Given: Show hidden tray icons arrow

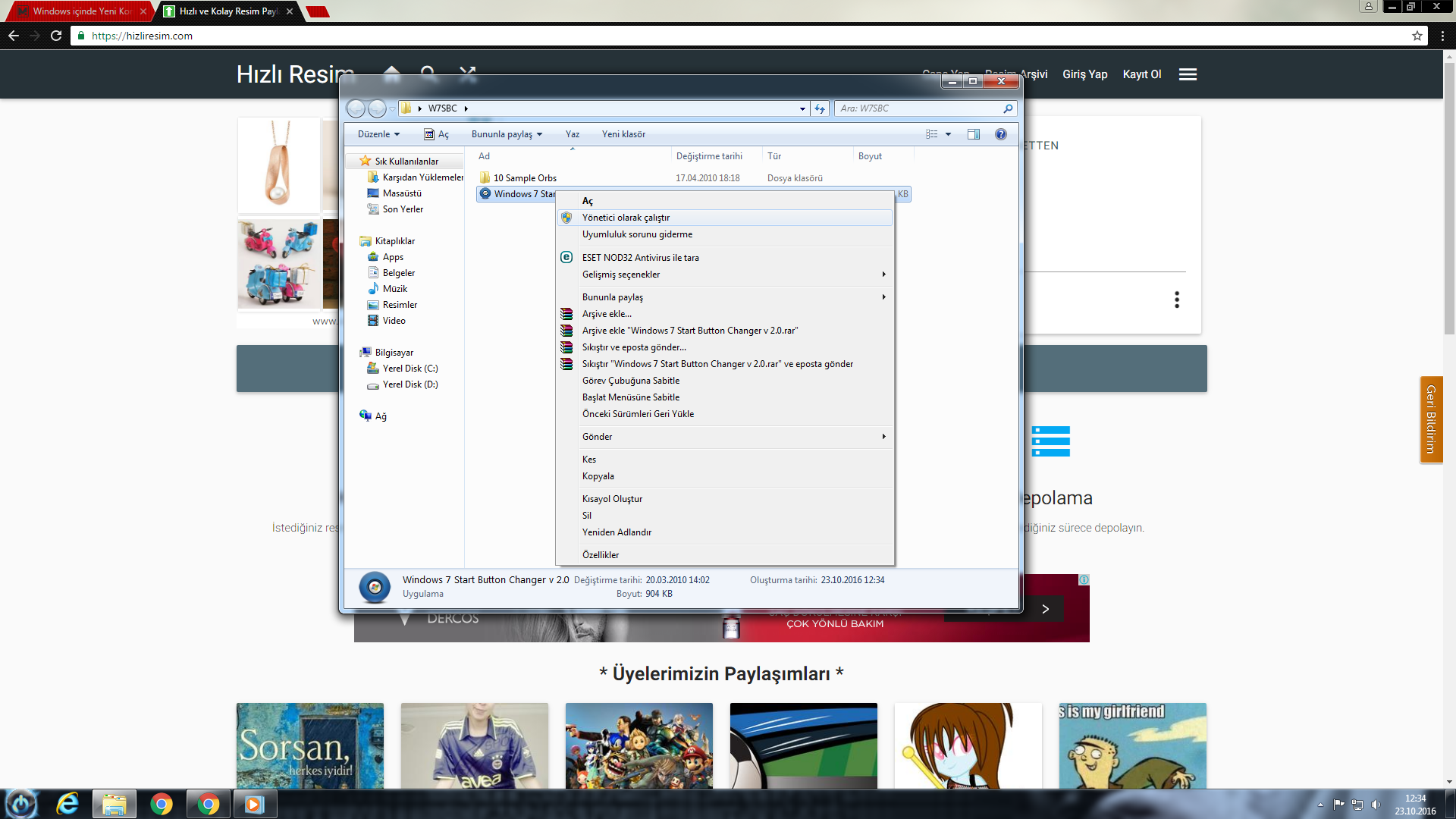Looking at the screenshot, I should click(1320, 805).
